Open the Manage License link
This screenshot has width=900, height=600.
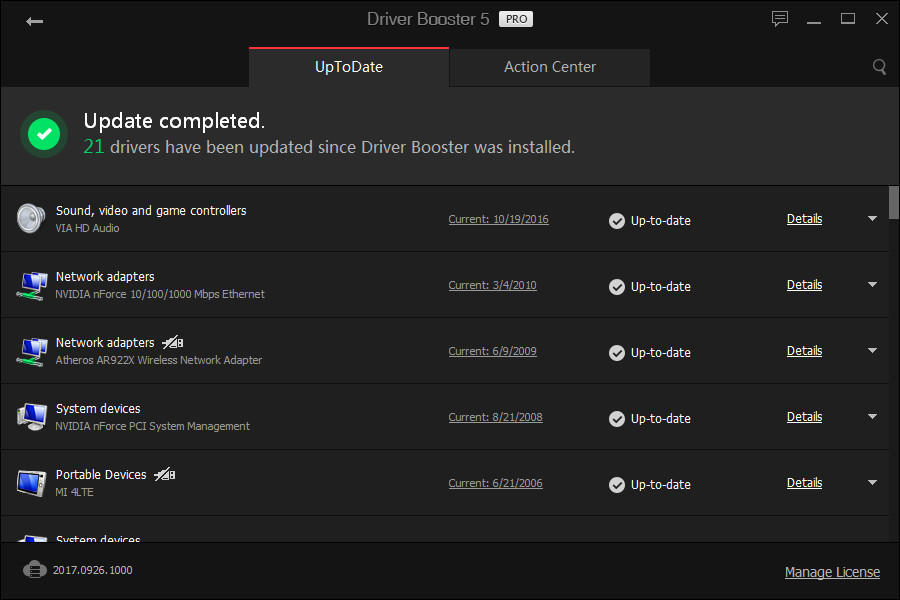[832, 572]
